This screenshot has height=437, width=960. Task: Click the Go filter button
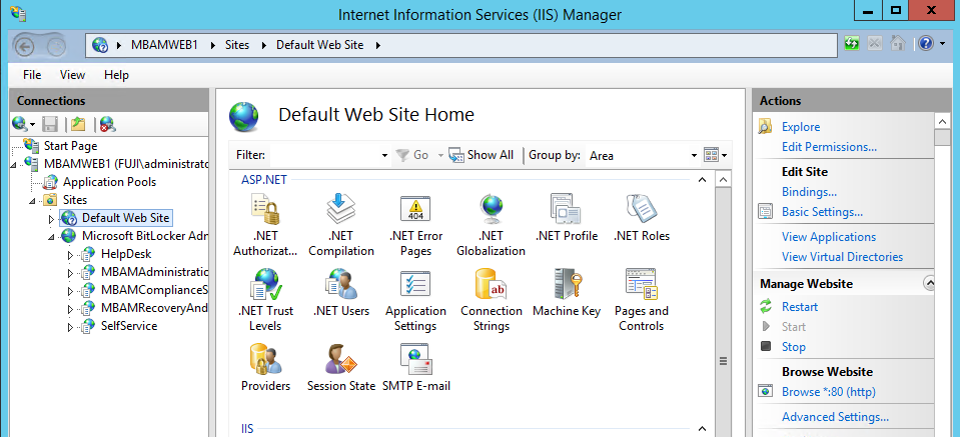pos(412,155)
